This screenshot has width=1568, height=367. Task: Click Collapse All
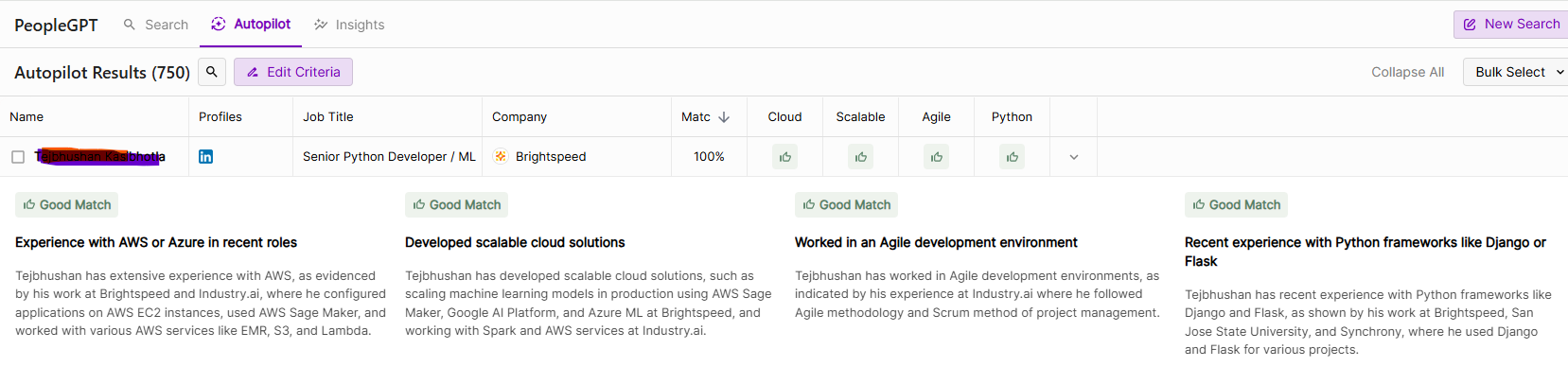(x=1407, y=72)
